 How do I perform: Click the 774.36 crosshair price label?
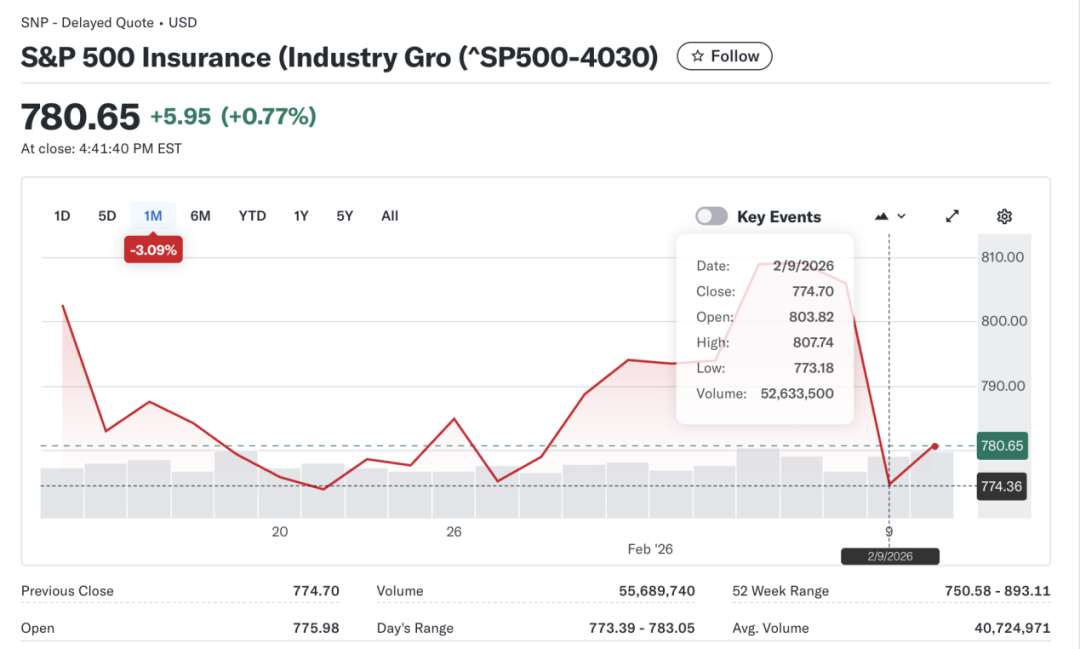click(1002, 487)
